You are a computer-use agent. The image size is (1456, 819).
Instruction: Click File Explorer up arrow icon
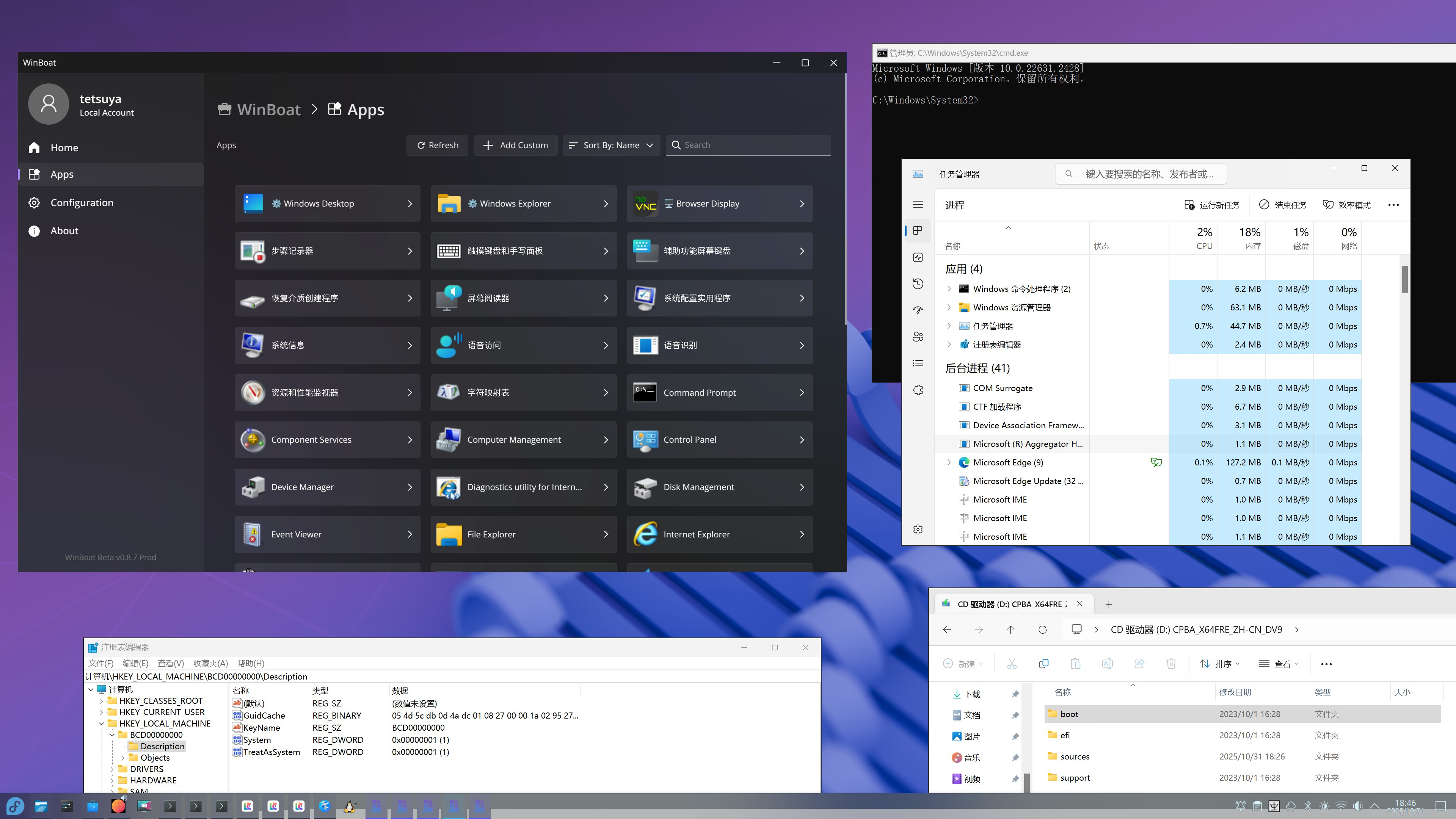[x=1010, y=629]
